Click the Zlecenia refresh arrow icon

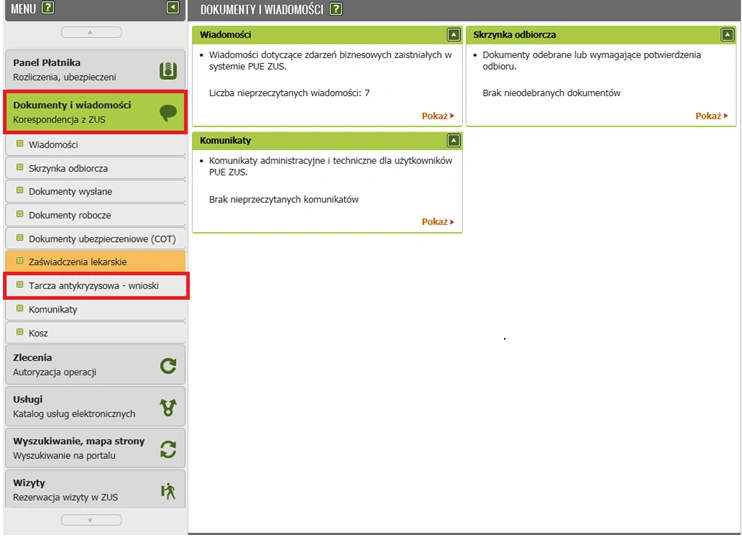[168, 366]
